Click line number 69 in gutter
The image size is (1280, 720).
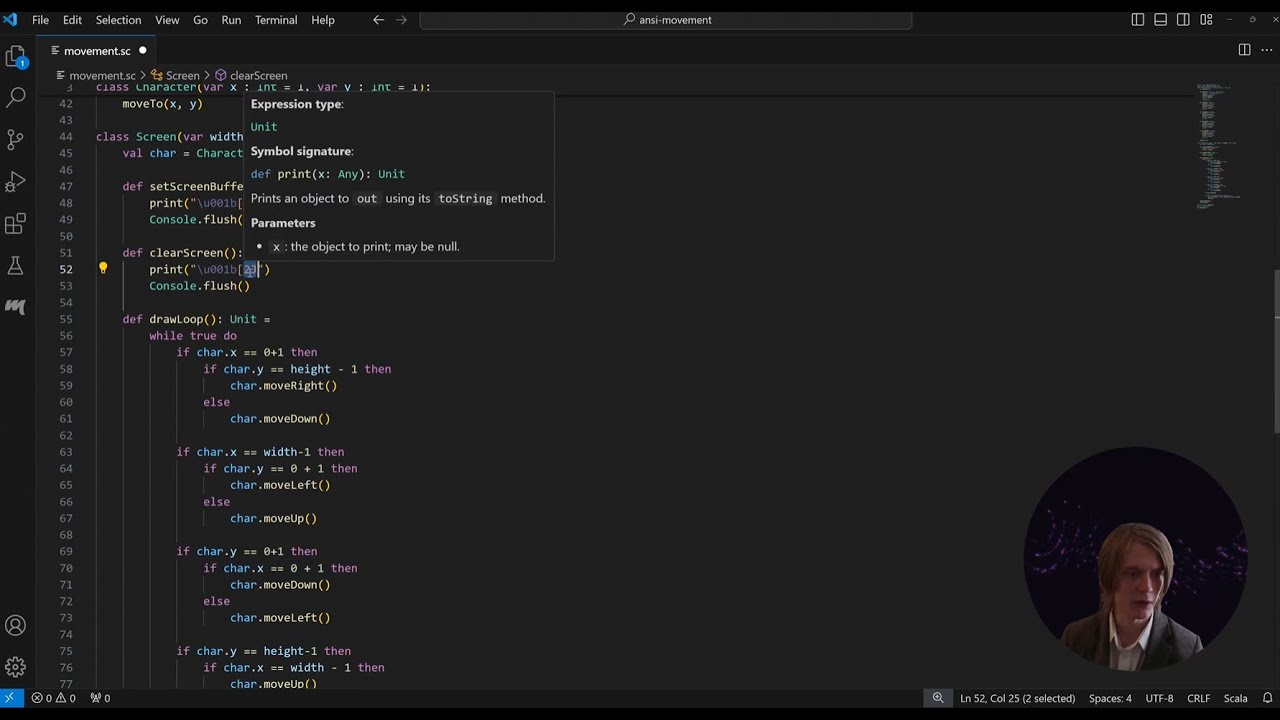tap(65, 551)
